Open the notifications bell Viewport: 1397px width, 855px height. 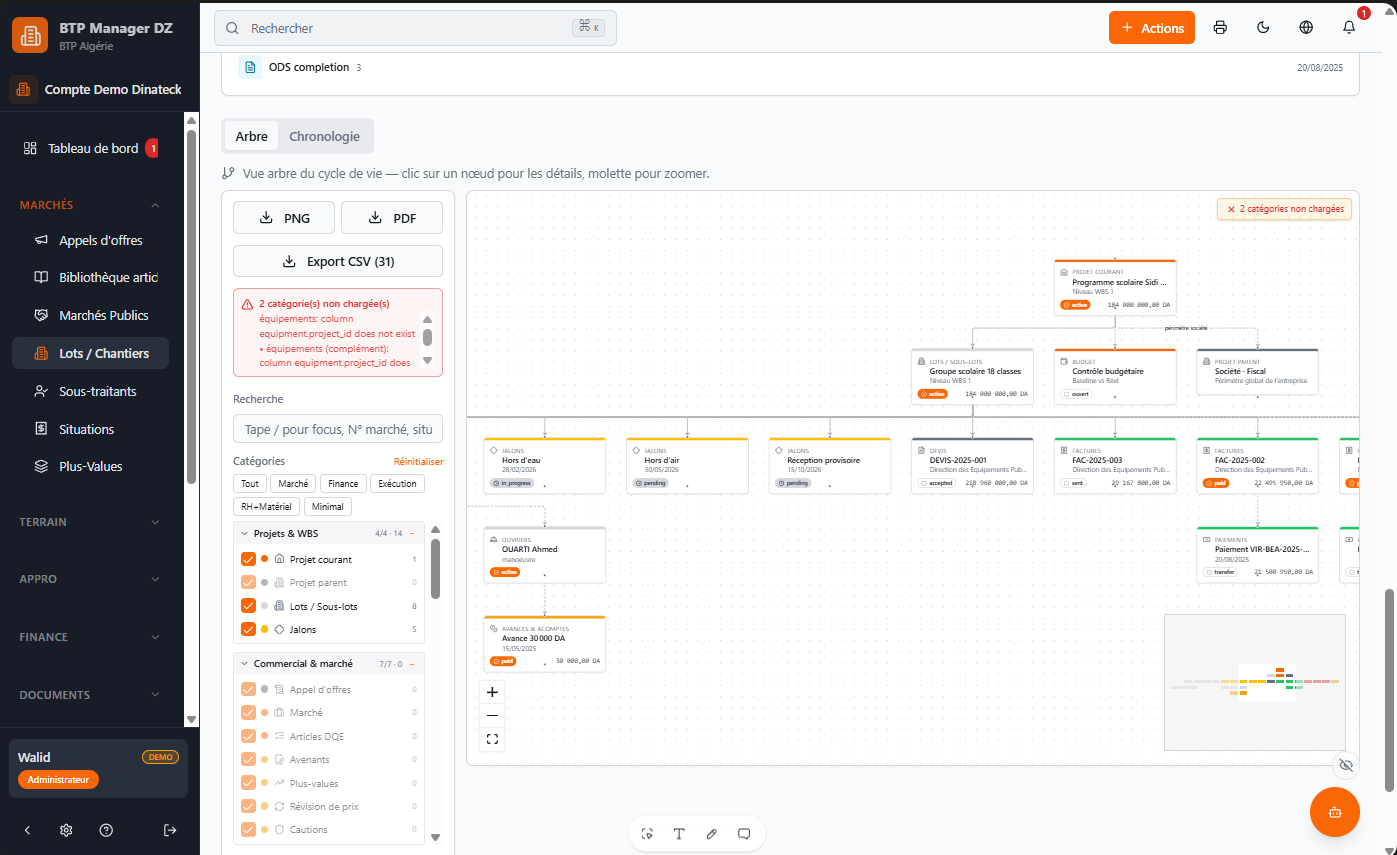tap(1349, 28)
